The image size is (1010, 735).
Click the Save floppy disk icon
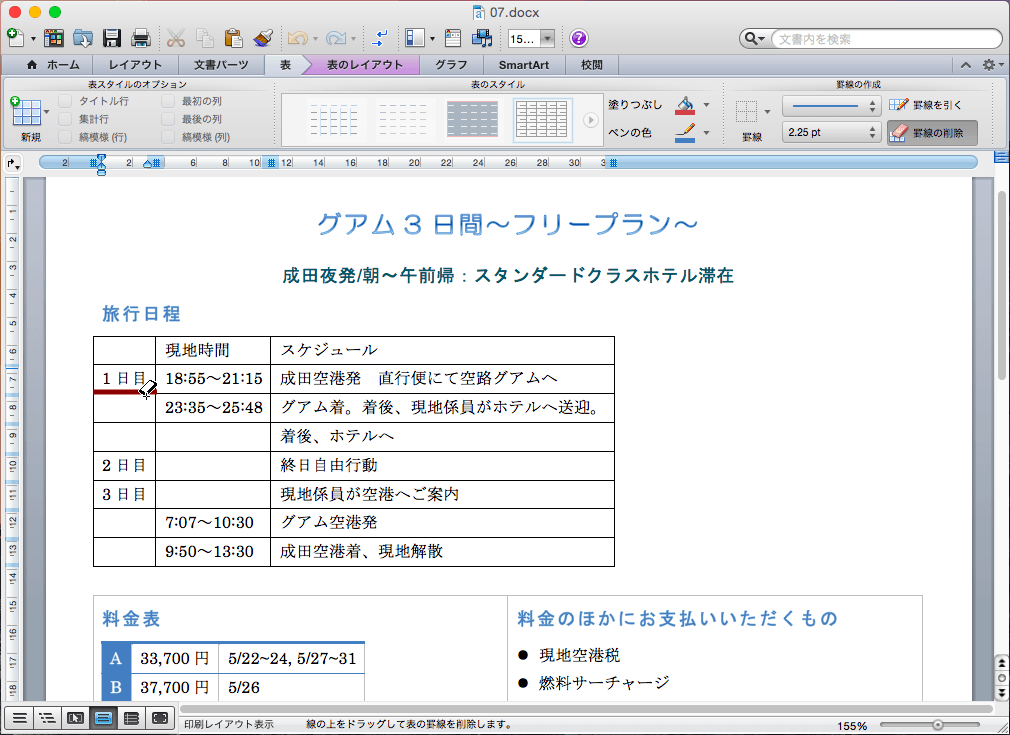pyautogui.click(x=112, y=39)
